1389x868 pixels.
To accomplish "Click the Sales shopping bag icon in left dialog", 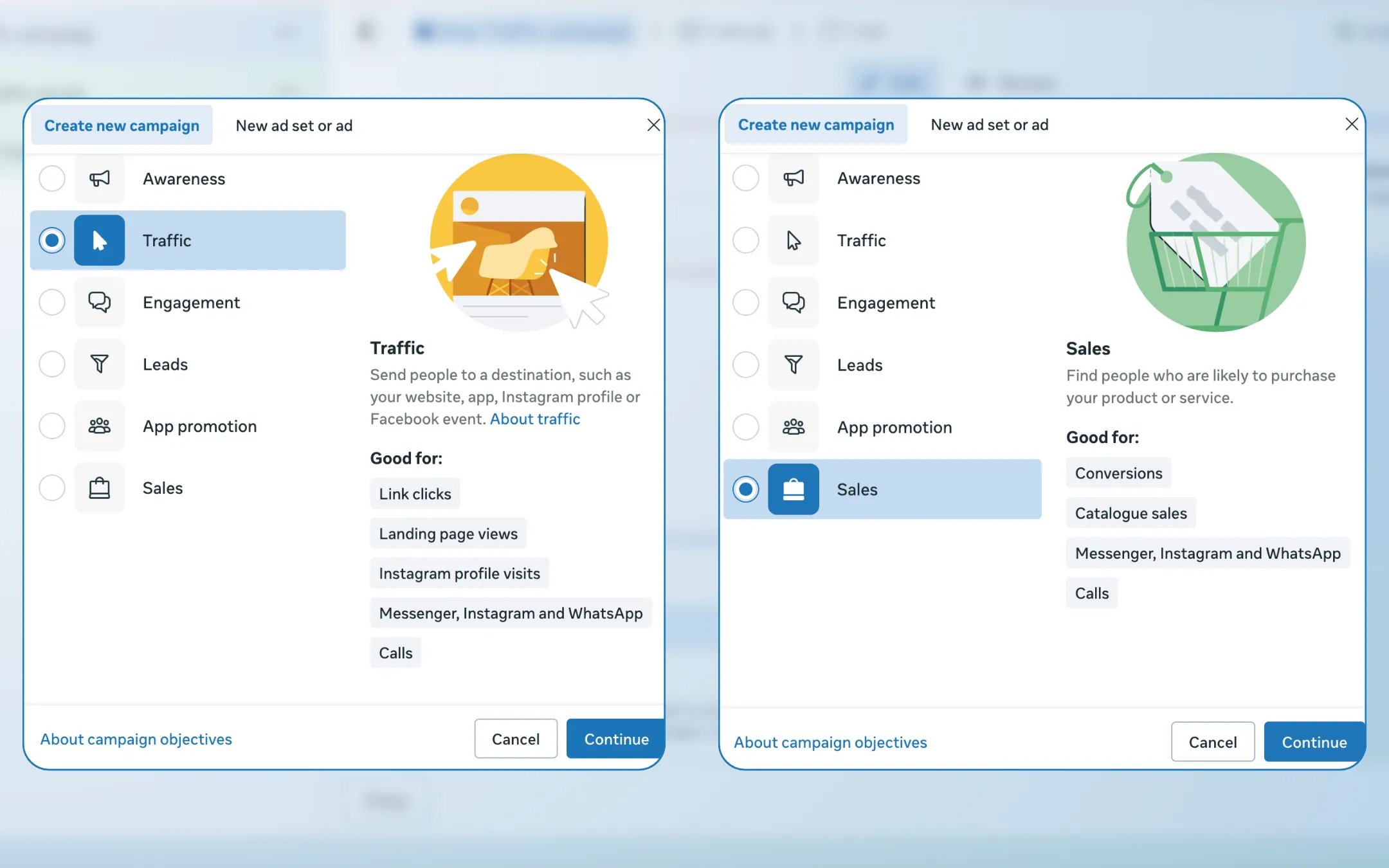I will [x=99, y=488].
